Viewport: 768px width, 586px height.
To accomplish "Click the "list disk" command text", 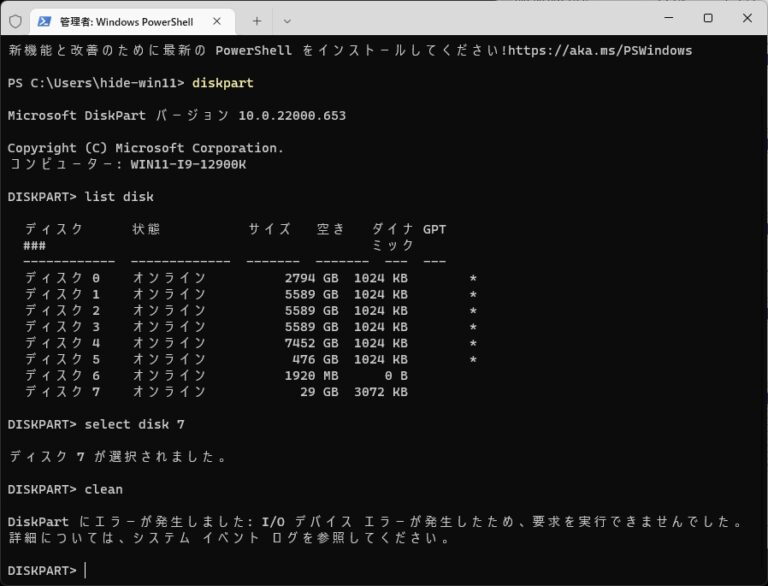I will (119, 196).
